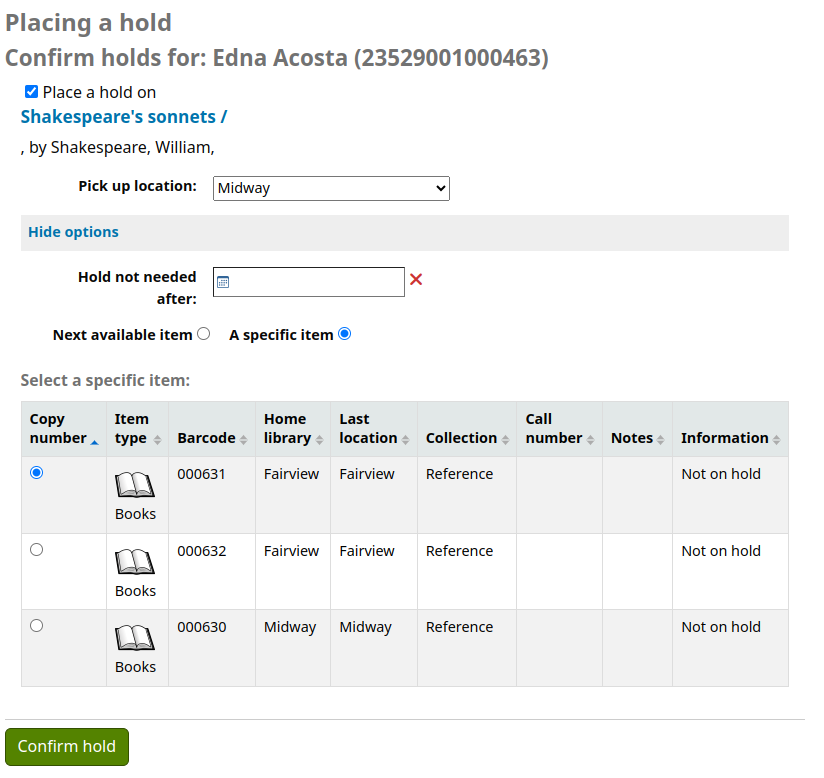The image size is (824, 778).
Task: Open the calendar date picker icon
Action: 222,281
